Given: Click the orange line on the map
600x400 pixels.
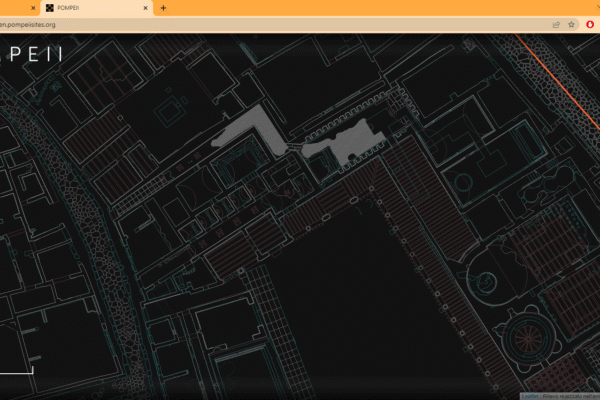Looking at the screenshot, I should [x=560, y=78].
